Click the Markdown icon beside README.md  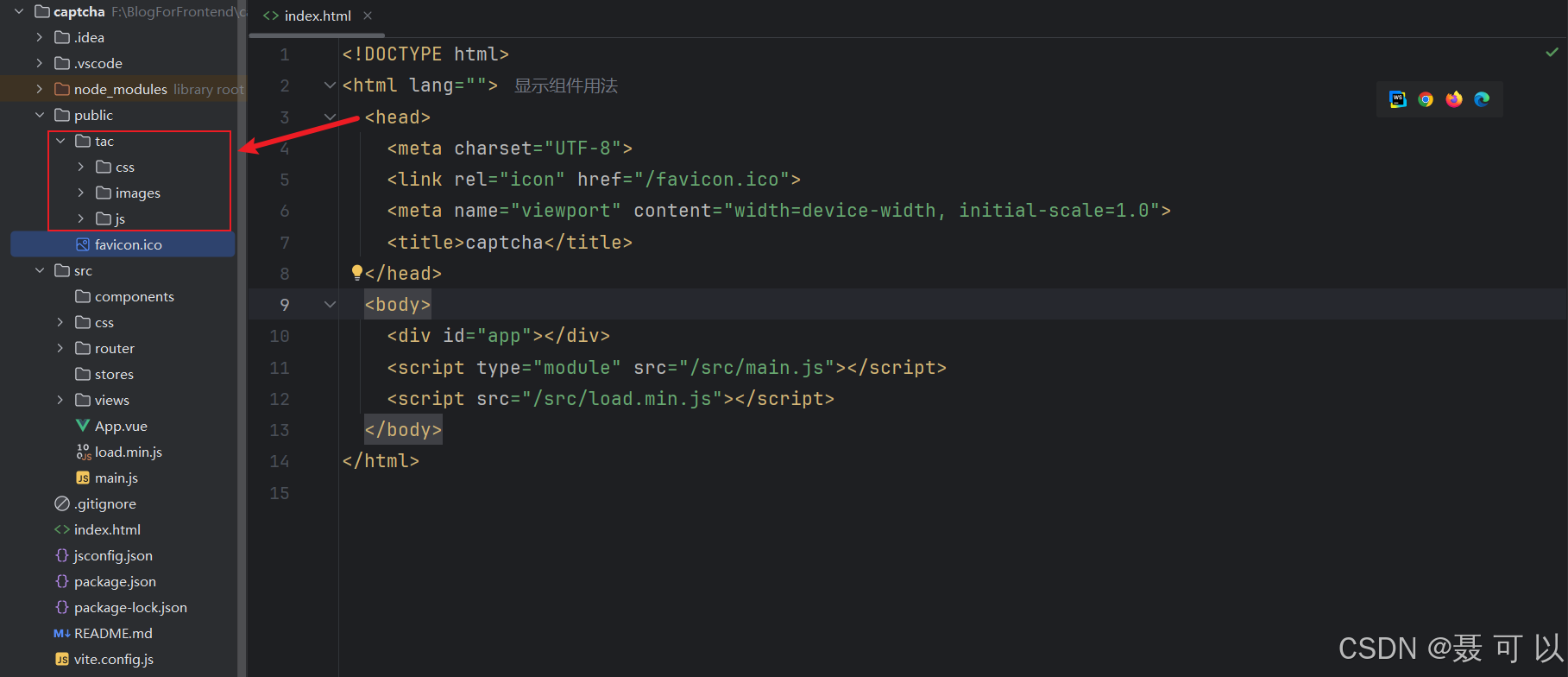click(62, 633)
